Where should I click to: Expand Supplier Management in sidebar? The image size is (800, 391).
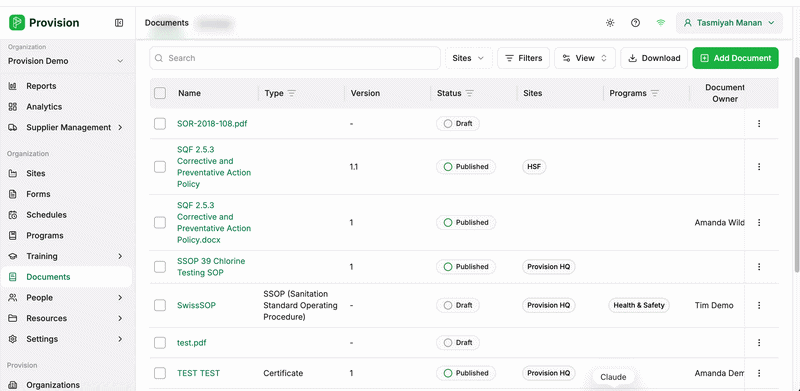[120, 128]
